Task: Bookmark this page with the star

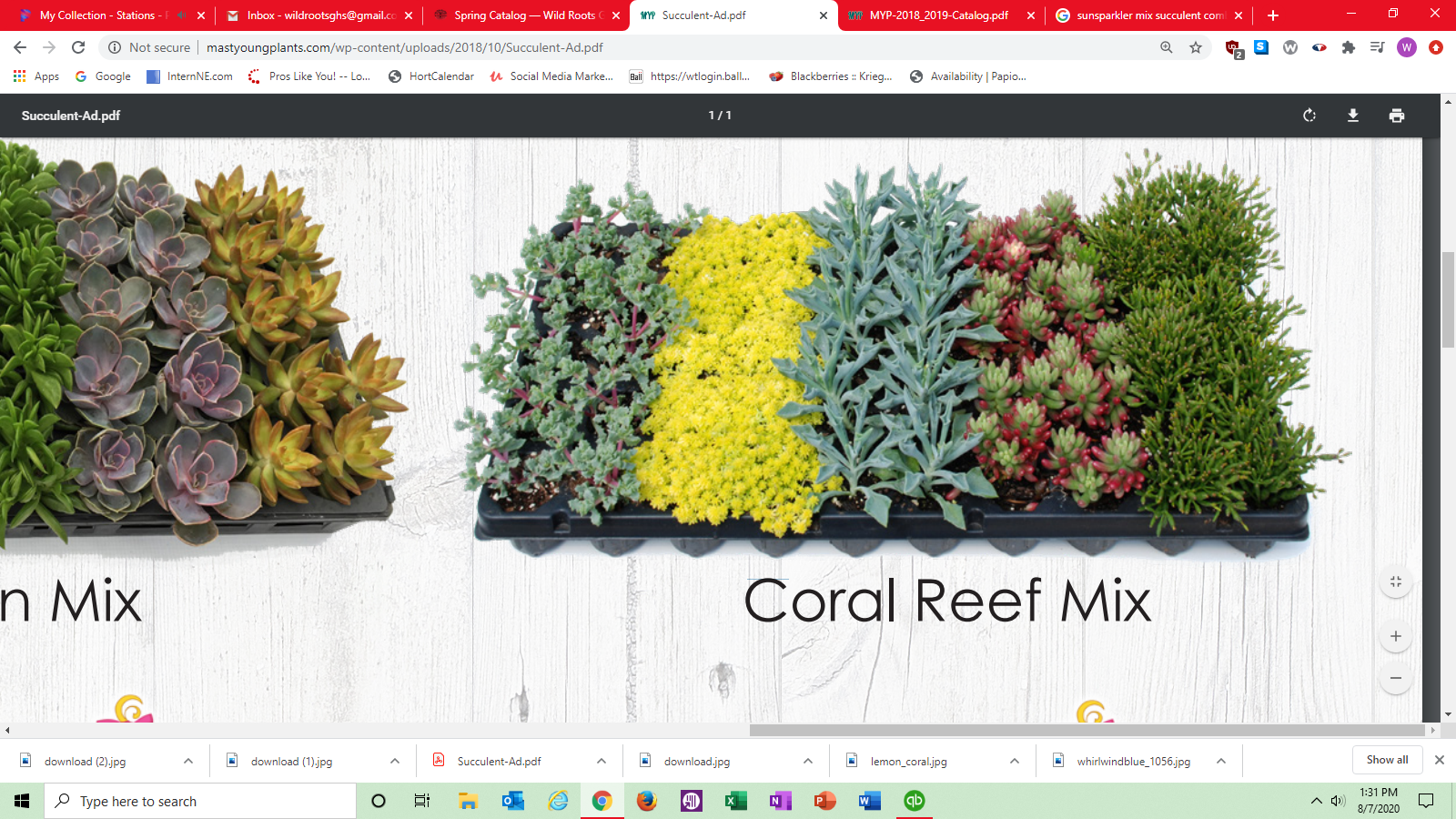Action: [x=1196, y=46]
